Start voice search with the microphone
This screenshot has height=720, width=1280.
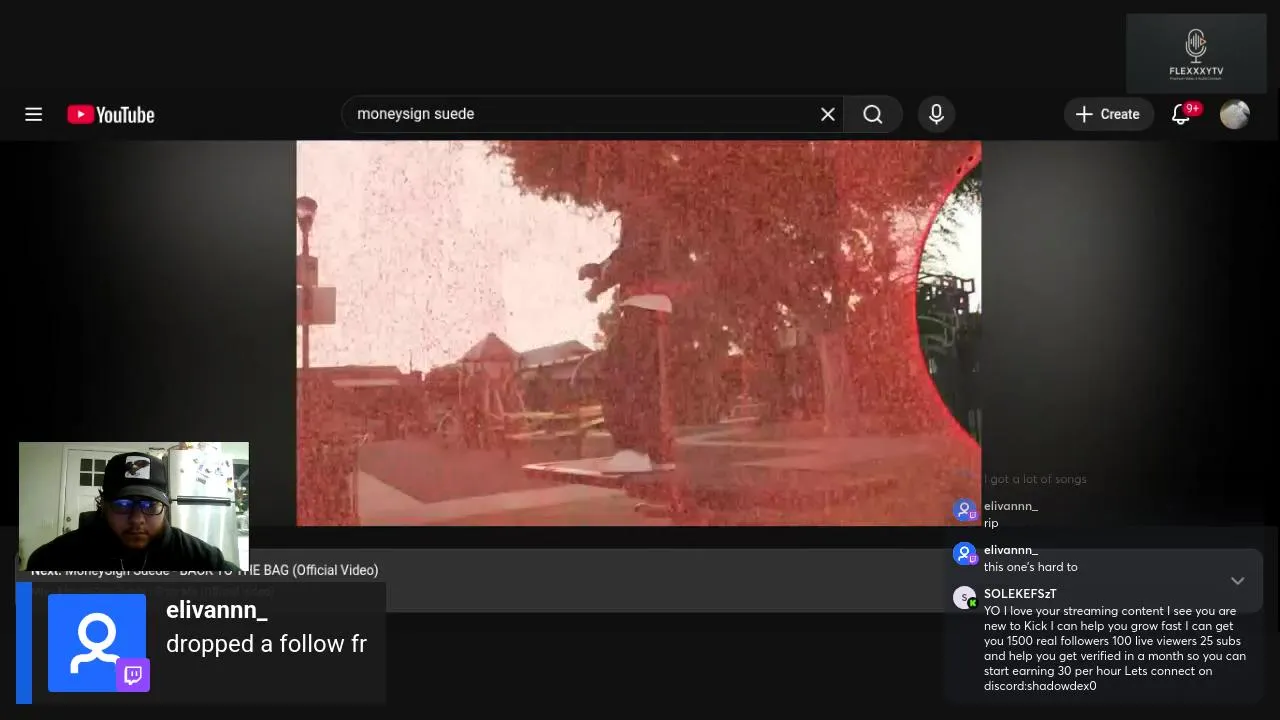(x=936, y=114)
